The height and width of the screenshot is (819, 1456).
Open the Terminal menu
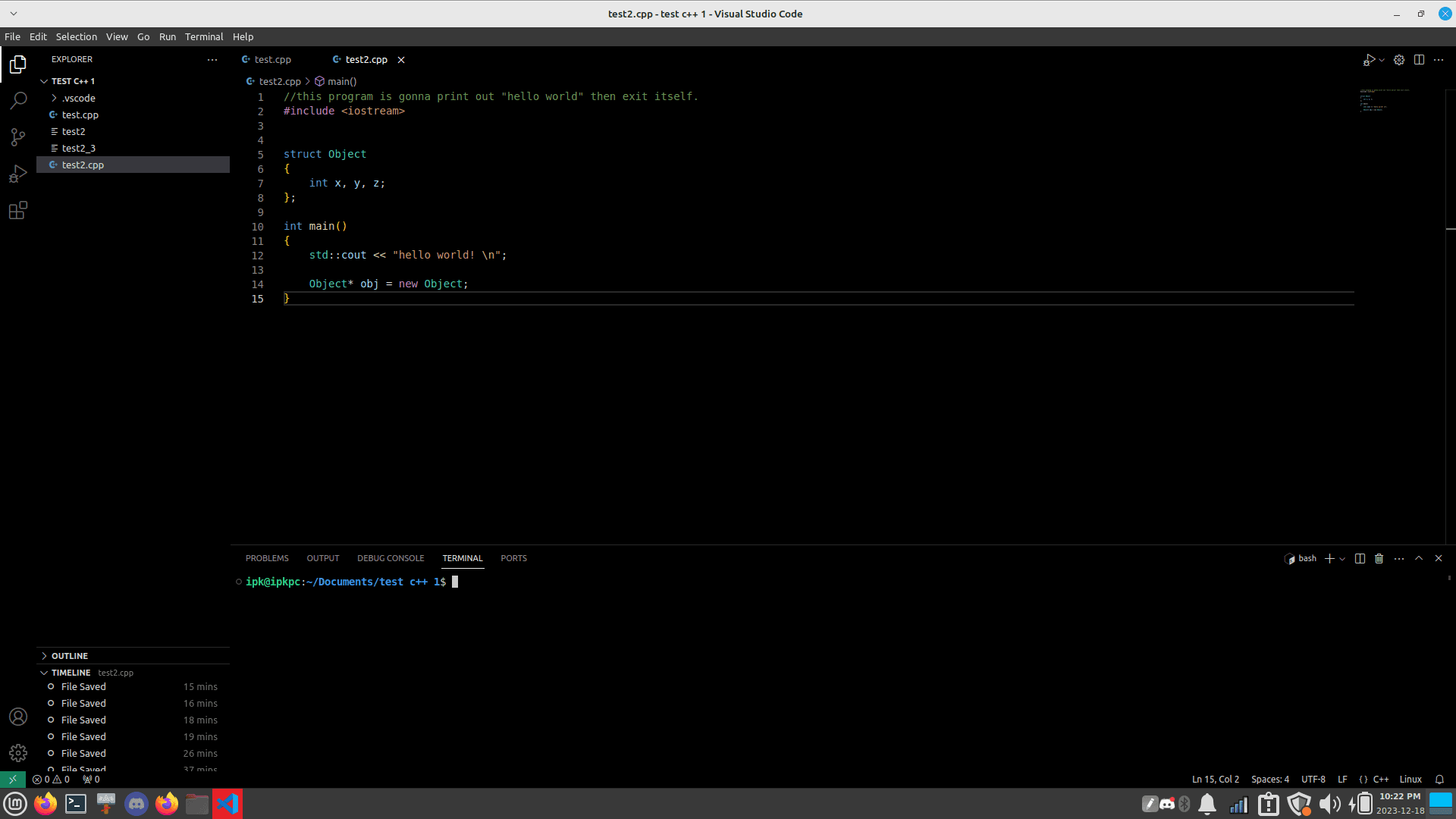pos(204,36)
